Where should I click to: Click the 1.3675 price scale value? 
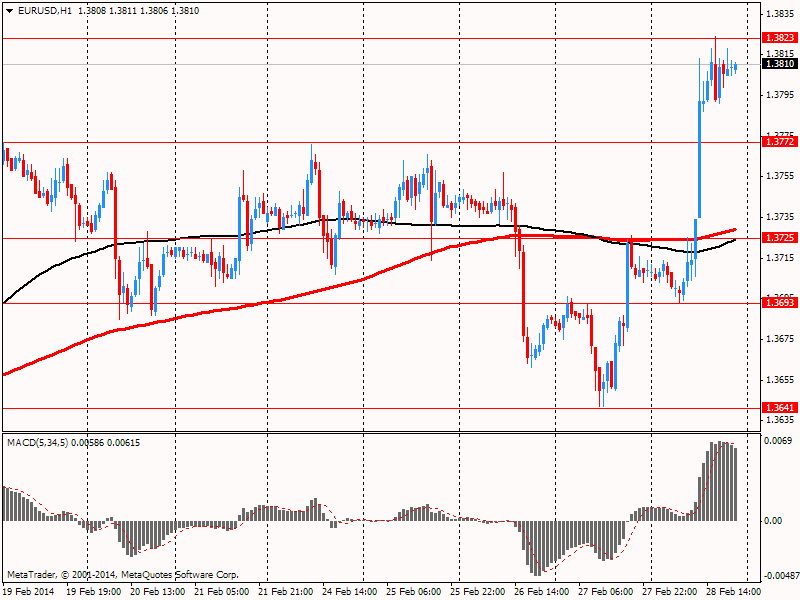point(781,339)
